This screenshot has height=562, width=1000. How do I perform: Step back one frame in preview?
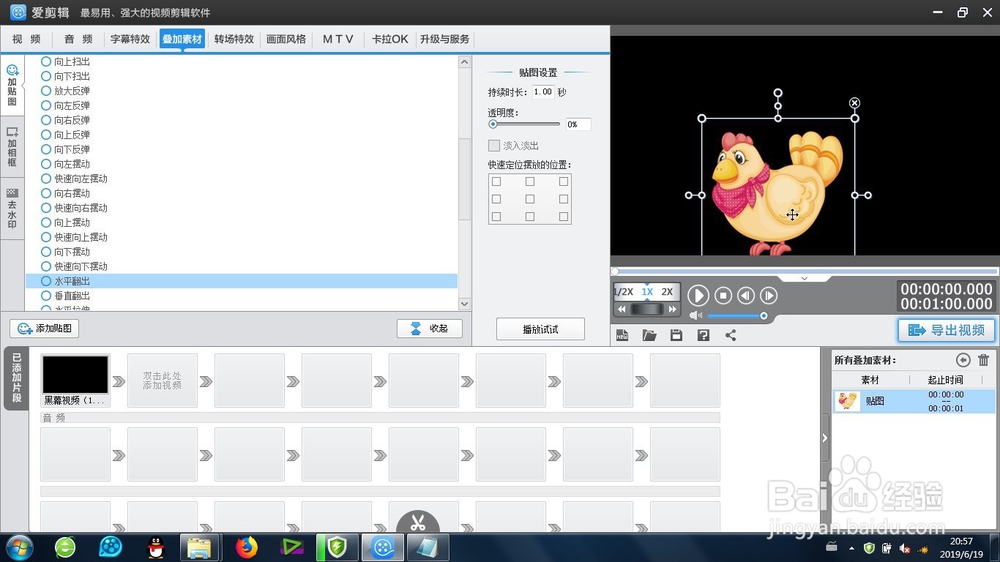click(746, 295)
